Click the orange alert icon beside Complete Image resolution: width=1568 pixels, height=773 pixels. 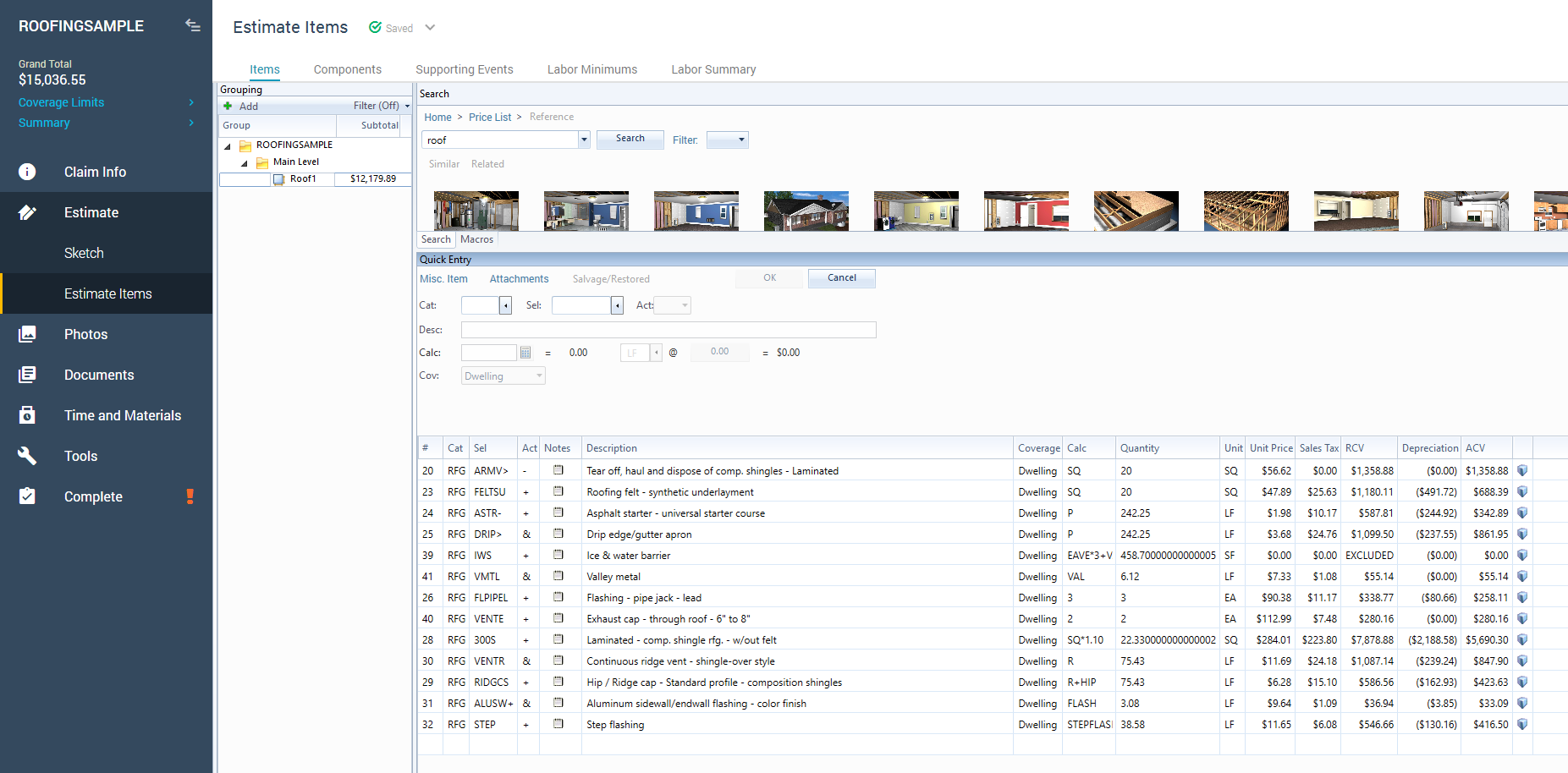(190, 496)
